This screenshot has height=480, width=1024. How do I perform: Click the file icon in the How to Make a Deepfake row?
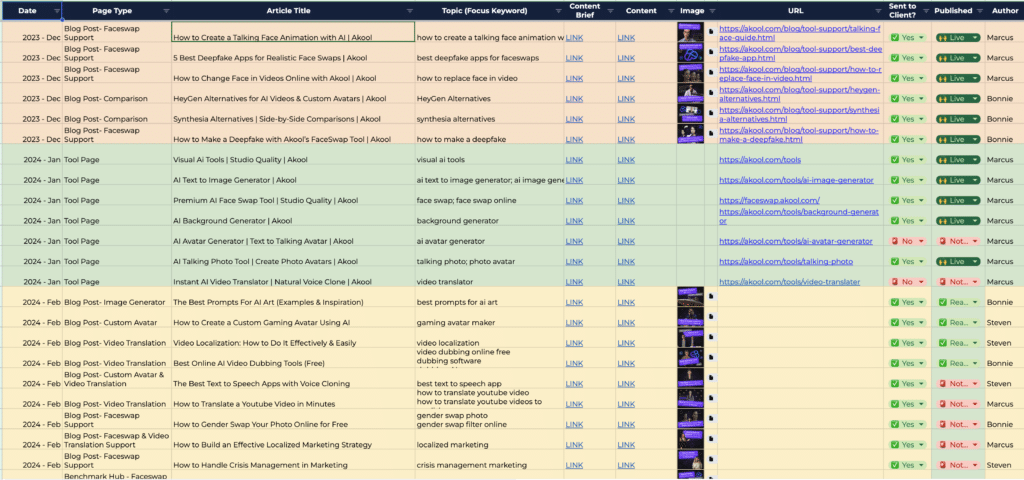[711, 133]
